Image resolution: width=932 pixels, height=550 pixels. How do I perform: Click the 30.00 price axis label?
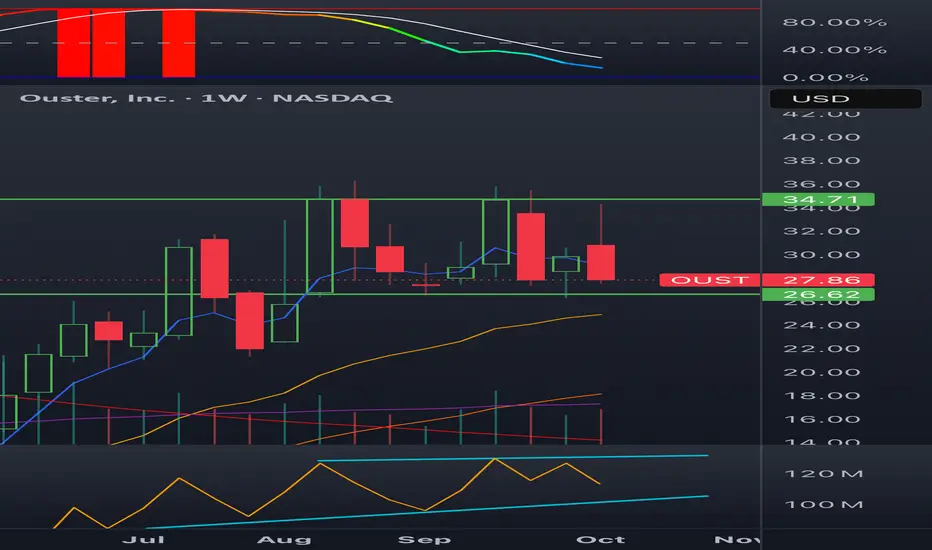pyautogui.click(x=821, y=255)
